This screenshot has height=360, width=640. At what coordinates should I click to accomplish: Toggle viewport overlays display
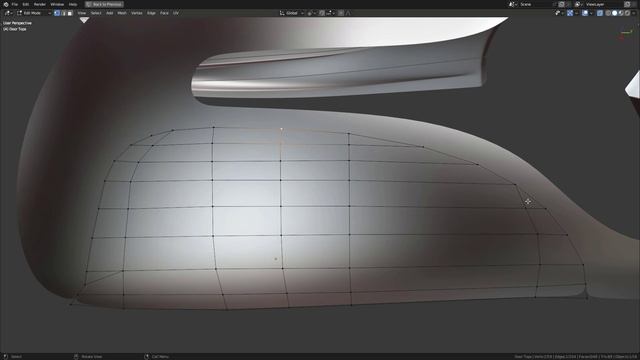pyautogui.click(x=585, y=13)
